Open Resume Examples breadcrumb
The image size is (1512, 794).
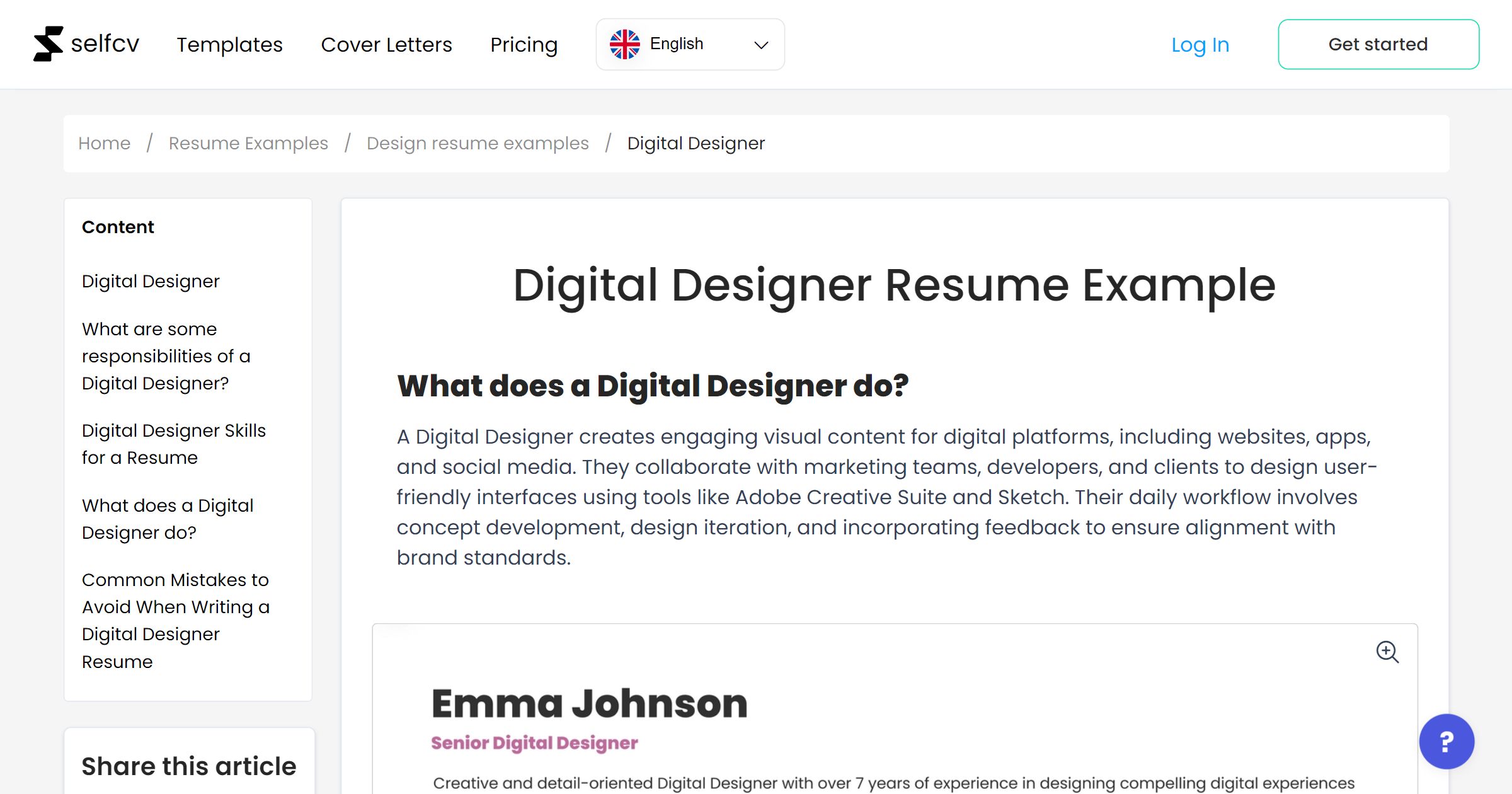click(248, 143)
